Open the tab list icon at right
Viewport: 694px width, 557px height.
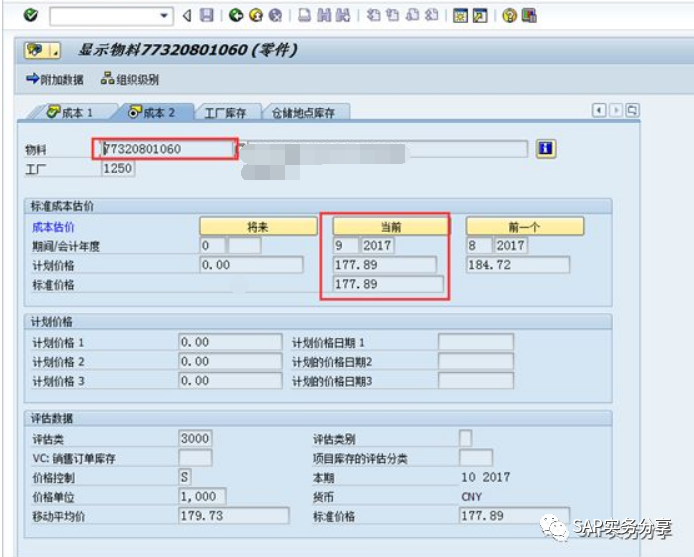pyautogui.click(x=632, y=110)
